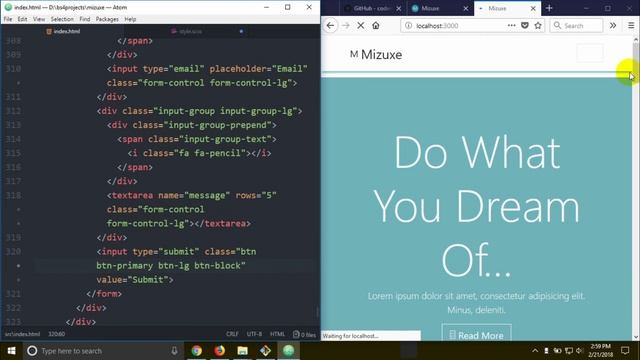Screen dimensions: 640x360
Task: Click the UTF-8 encoding selector
Action: (x=254, y=334)
